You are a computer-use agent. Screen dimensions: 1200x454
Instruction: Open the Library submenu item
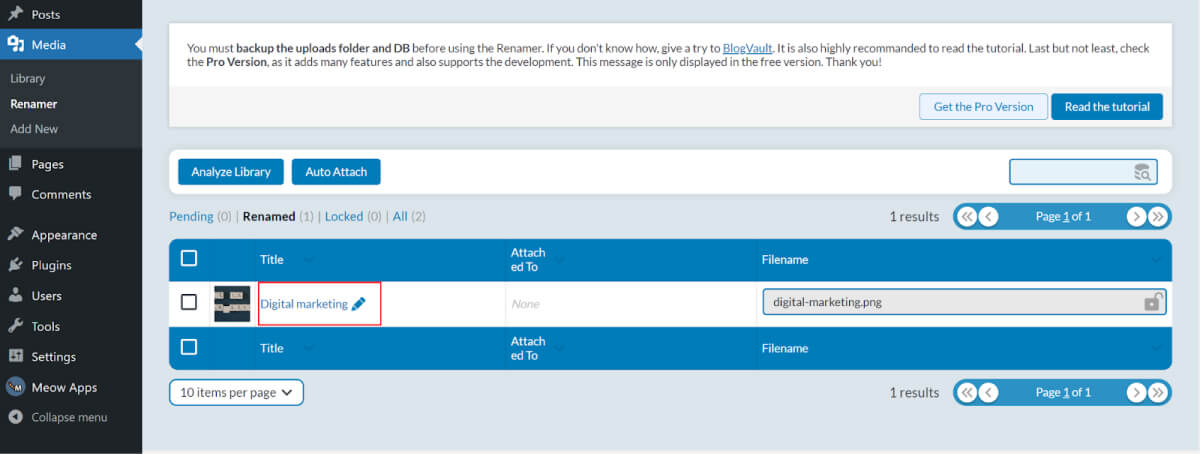pos(28,78)
